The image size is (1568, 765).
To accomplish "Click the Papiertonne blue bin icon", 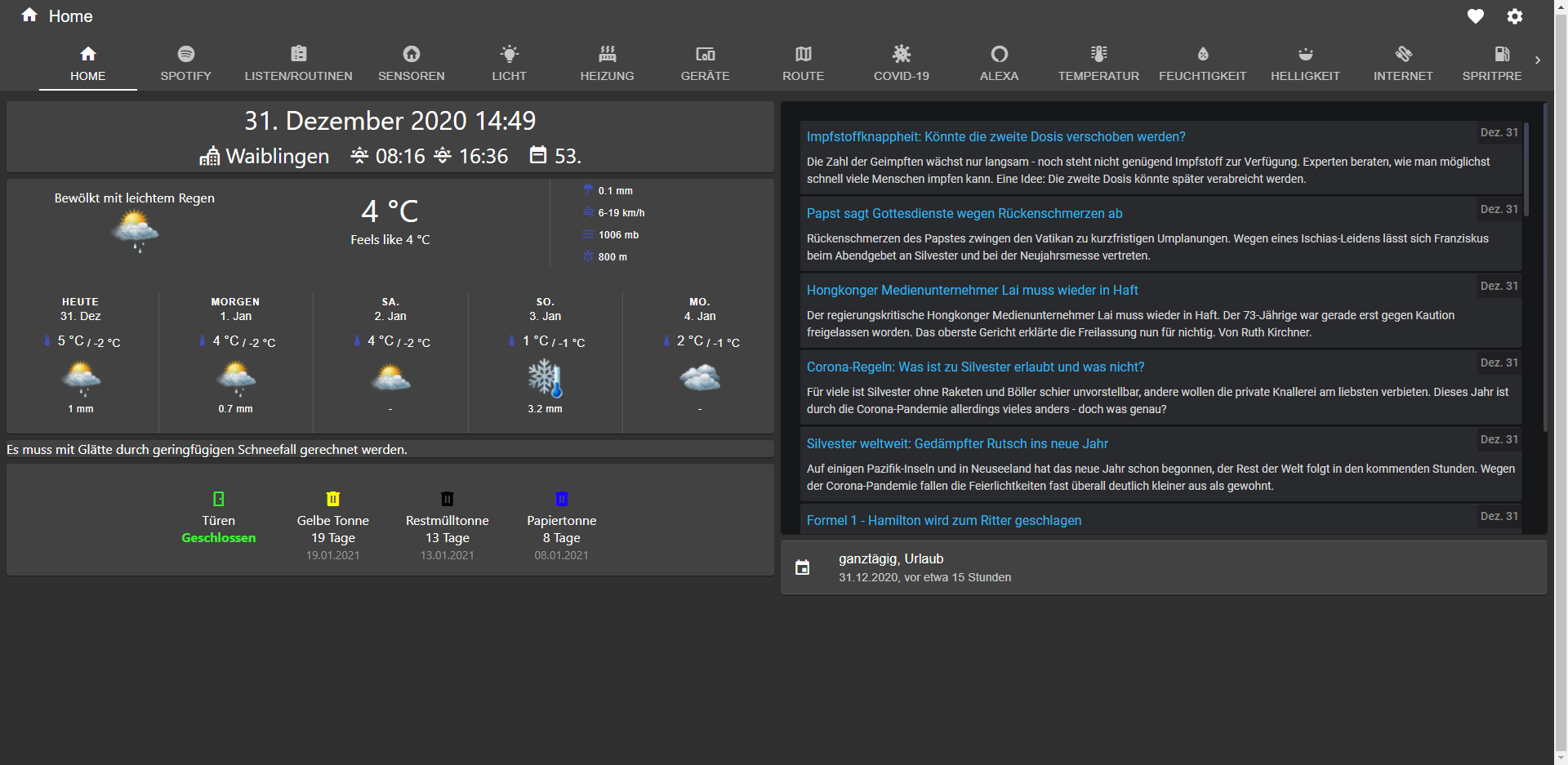I will 562,498.
